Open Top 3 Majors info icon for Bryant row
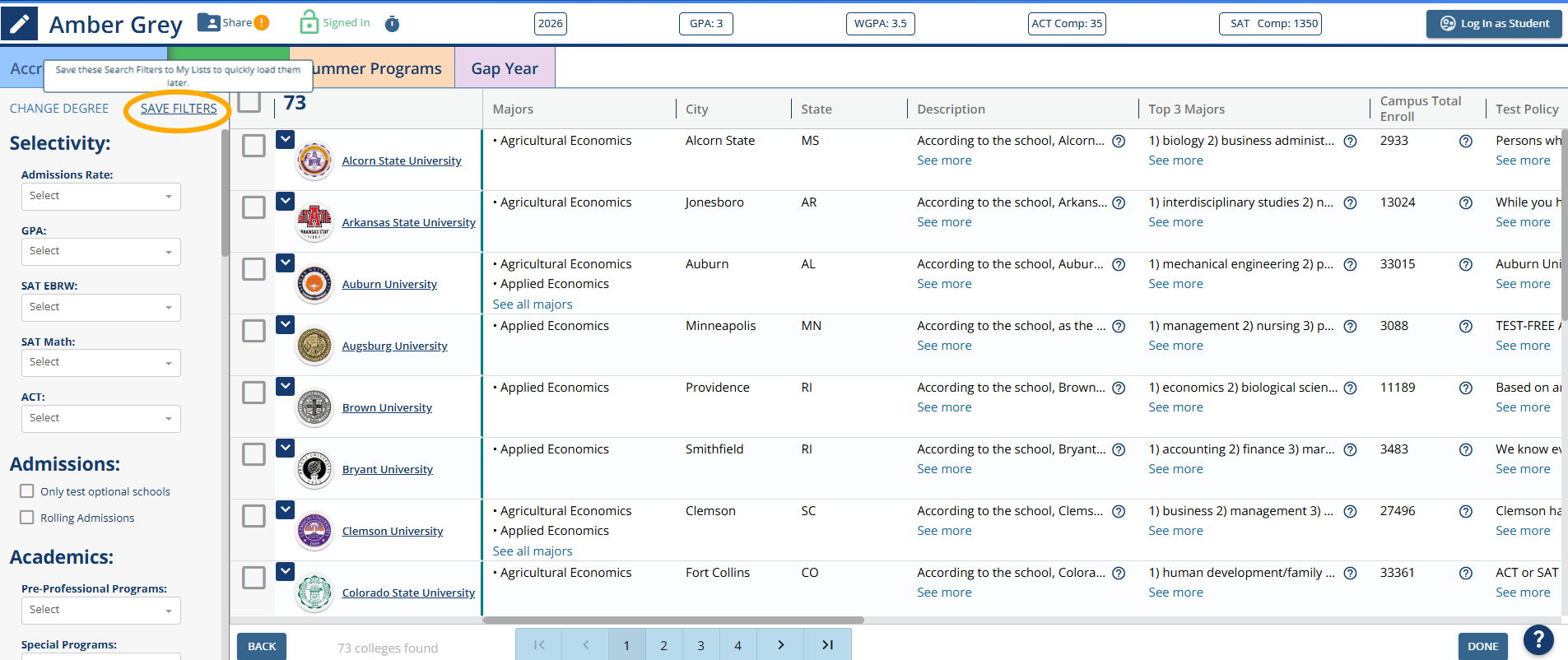The image size is (1568, 660). point(1350,449)
